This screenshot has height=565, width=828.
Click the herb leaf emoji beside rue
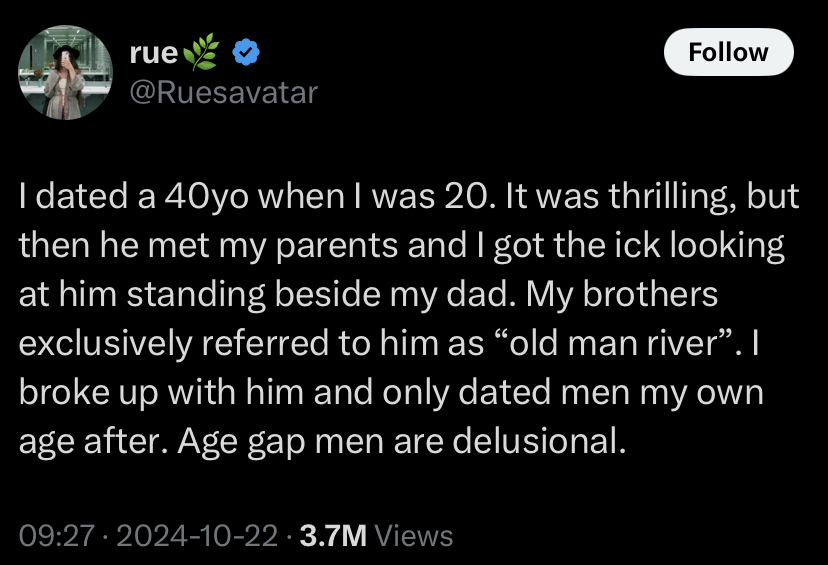point(201,52)
